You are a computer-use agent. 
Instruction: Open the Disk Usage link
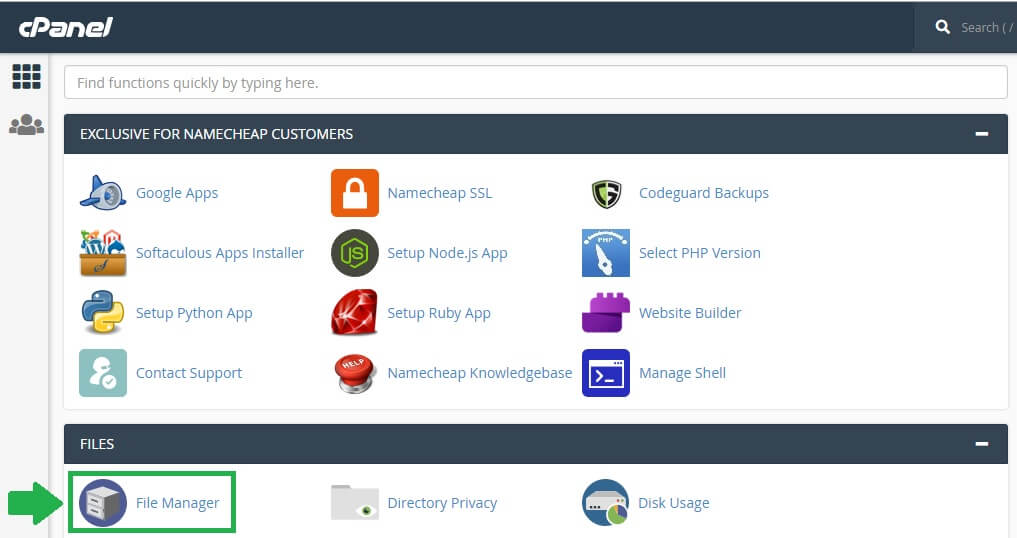674,503
